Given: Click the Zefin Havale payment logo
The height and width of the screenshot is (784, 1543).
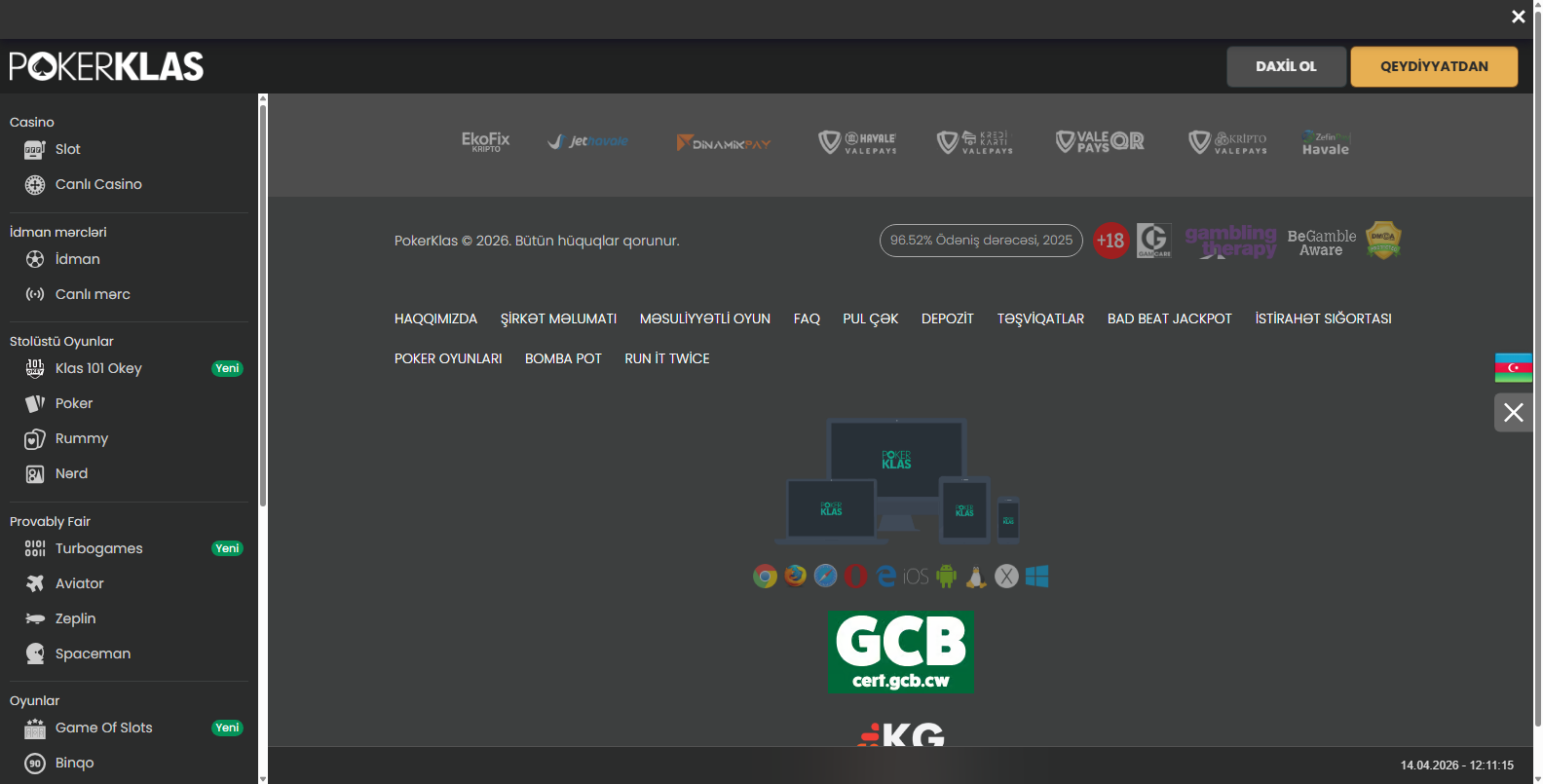Looking at the screenshot, I should (x=1326, y=143).
